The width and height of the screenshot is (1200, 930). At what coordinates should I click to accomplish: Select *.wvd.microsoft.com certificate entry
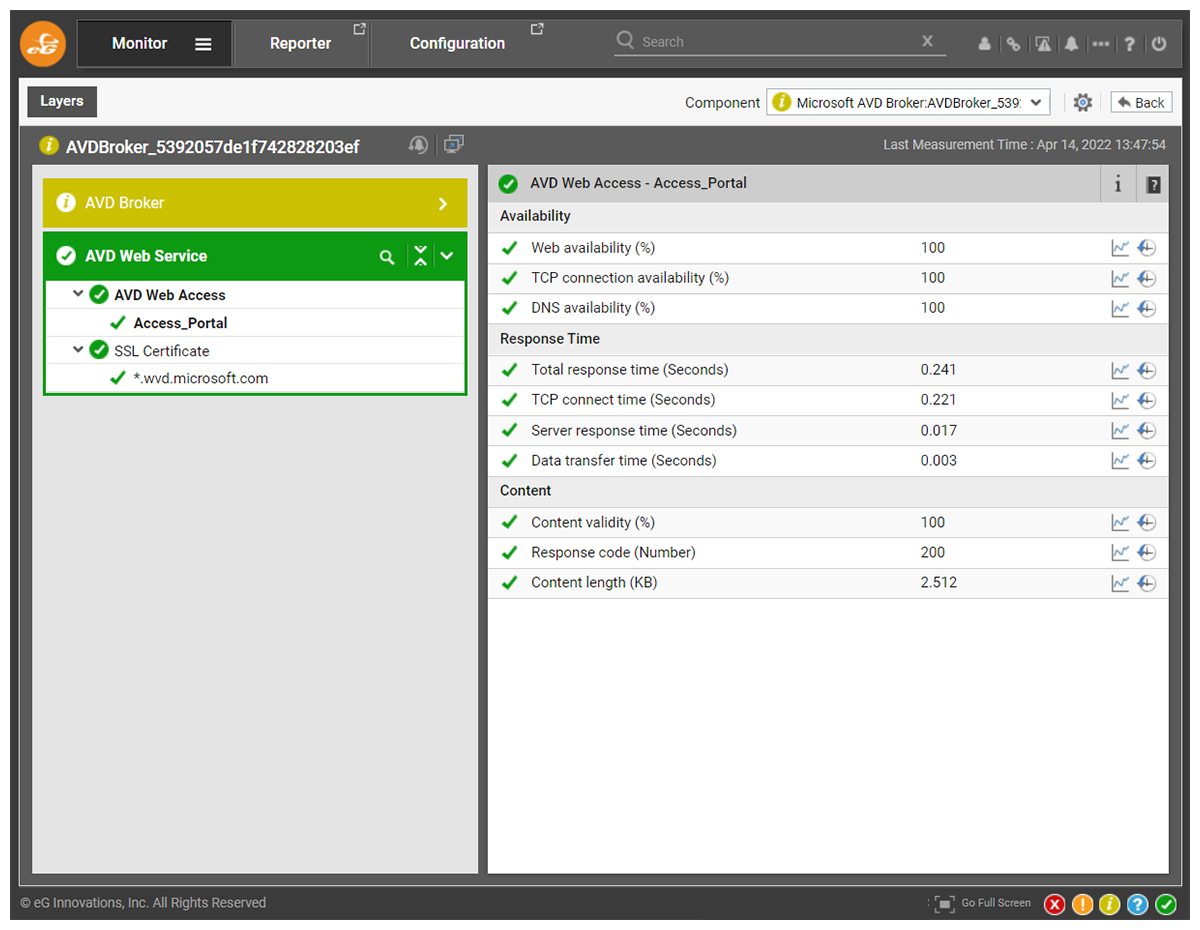click(x=201, y=379)
